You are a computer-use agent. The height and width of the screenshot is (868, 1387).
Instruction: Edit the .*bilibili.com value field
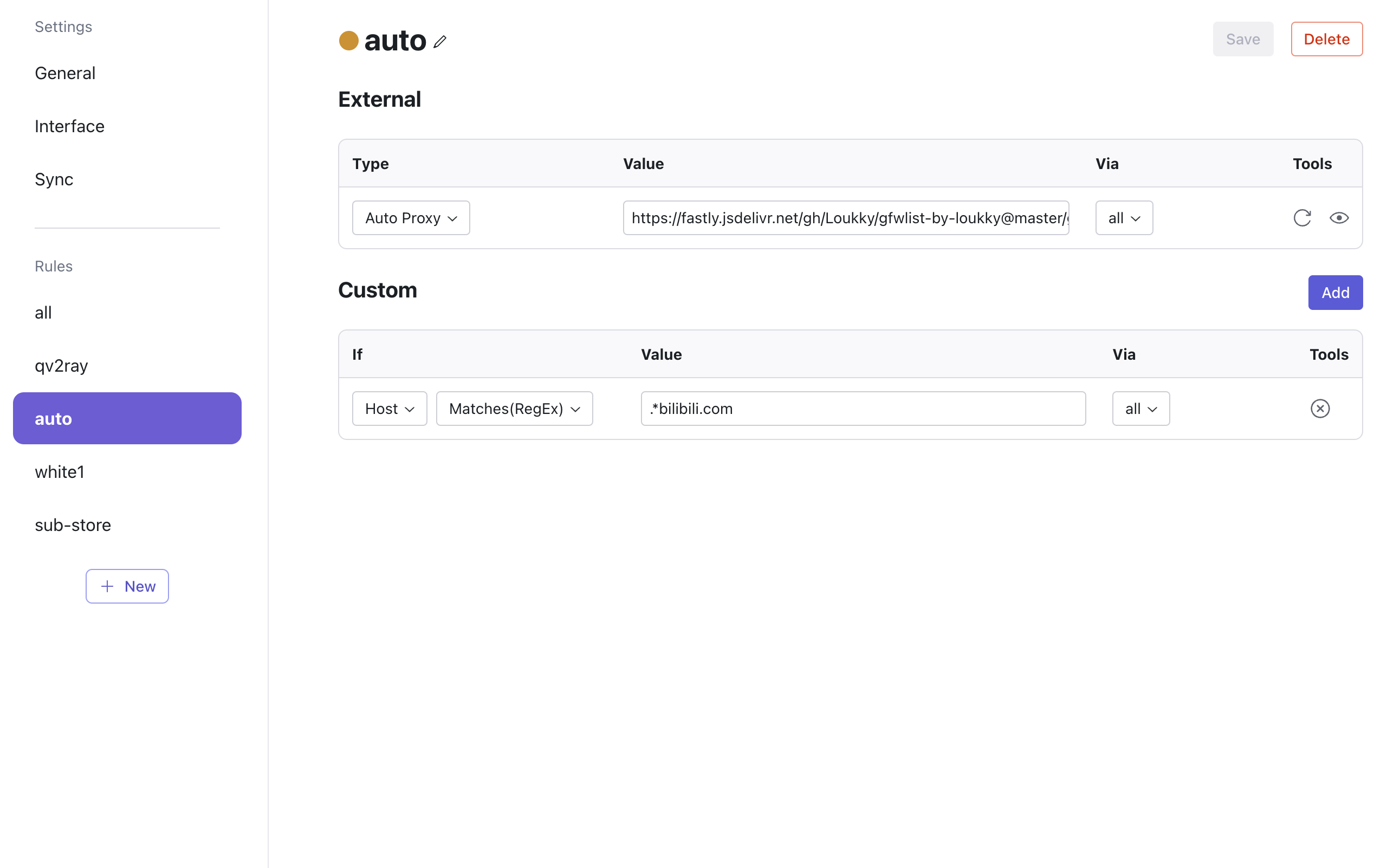click(x=861, y=408)
